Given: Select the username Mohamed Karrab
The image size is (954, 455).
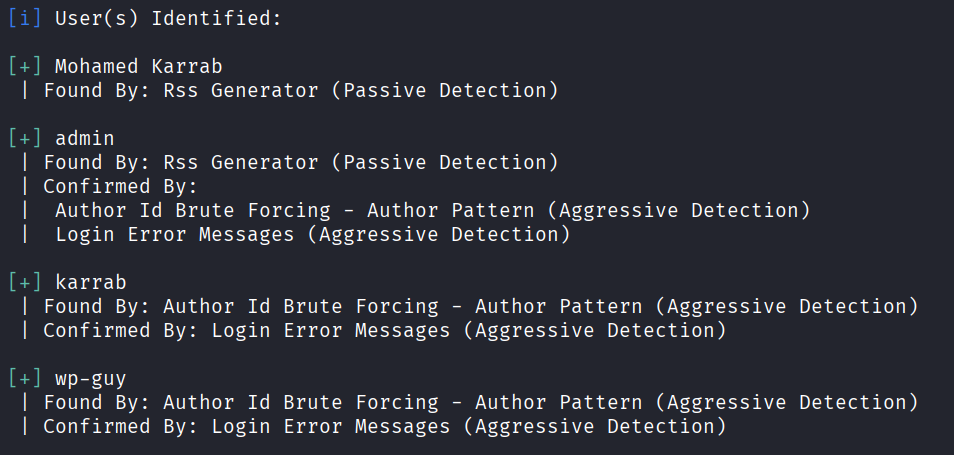Looking at the screenshot, I should click(x=138, y=66).
